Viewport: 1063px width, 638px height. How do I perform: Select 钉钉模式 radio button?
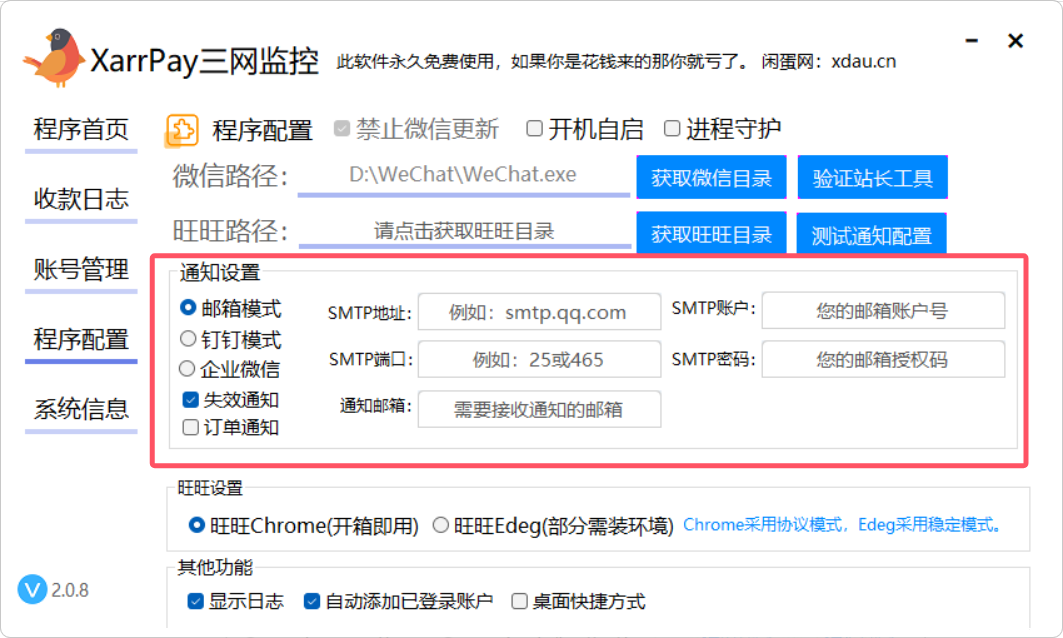[188, 339]
